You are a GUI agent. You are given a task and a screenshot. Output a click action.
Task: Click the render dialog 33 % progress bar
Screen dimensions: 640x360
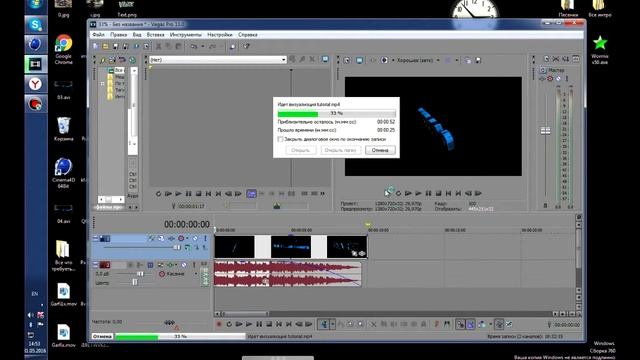tap(336, 113)
